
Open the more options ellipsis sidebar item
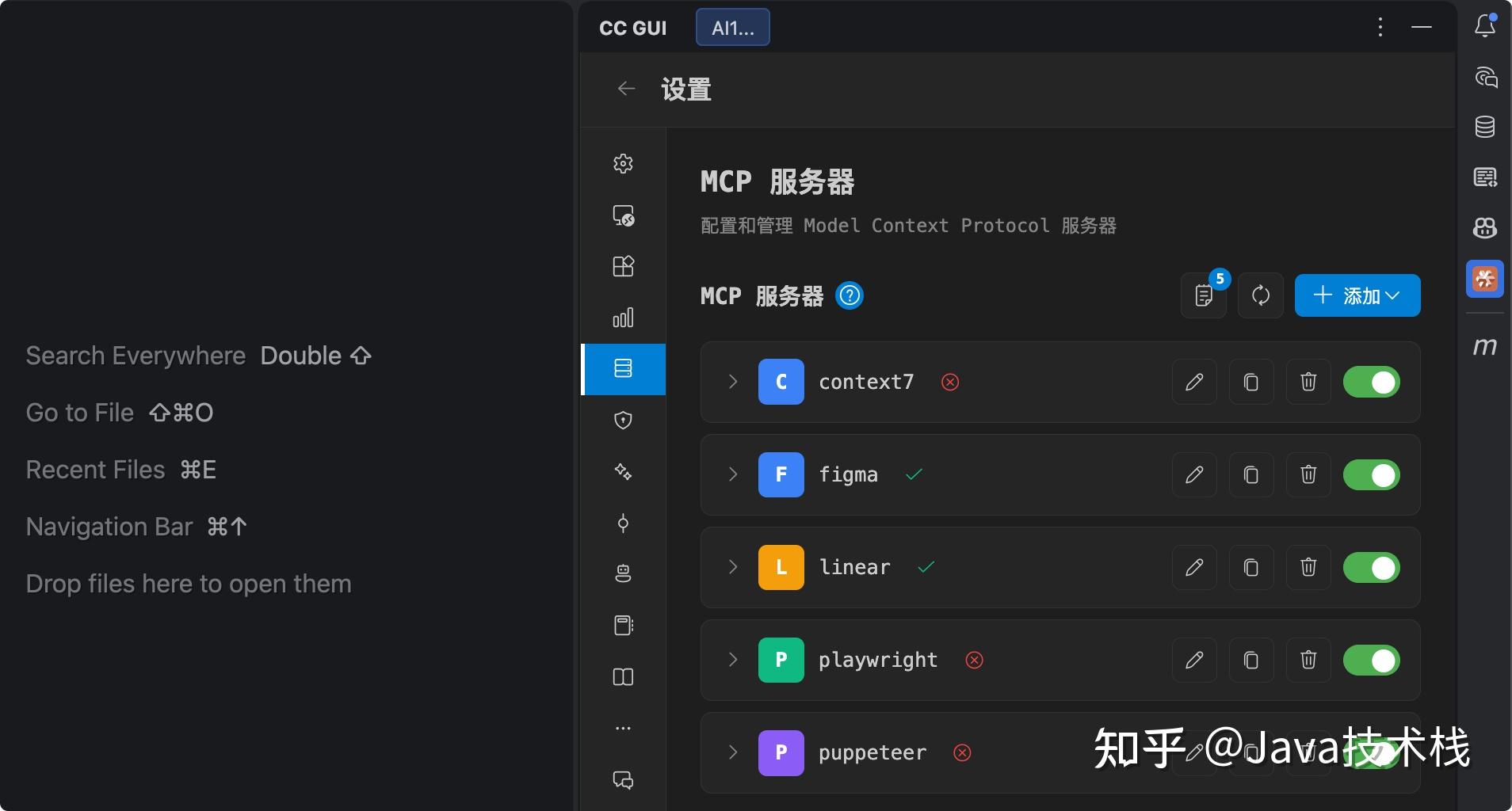pyautogui.click(x=623, y=728)
